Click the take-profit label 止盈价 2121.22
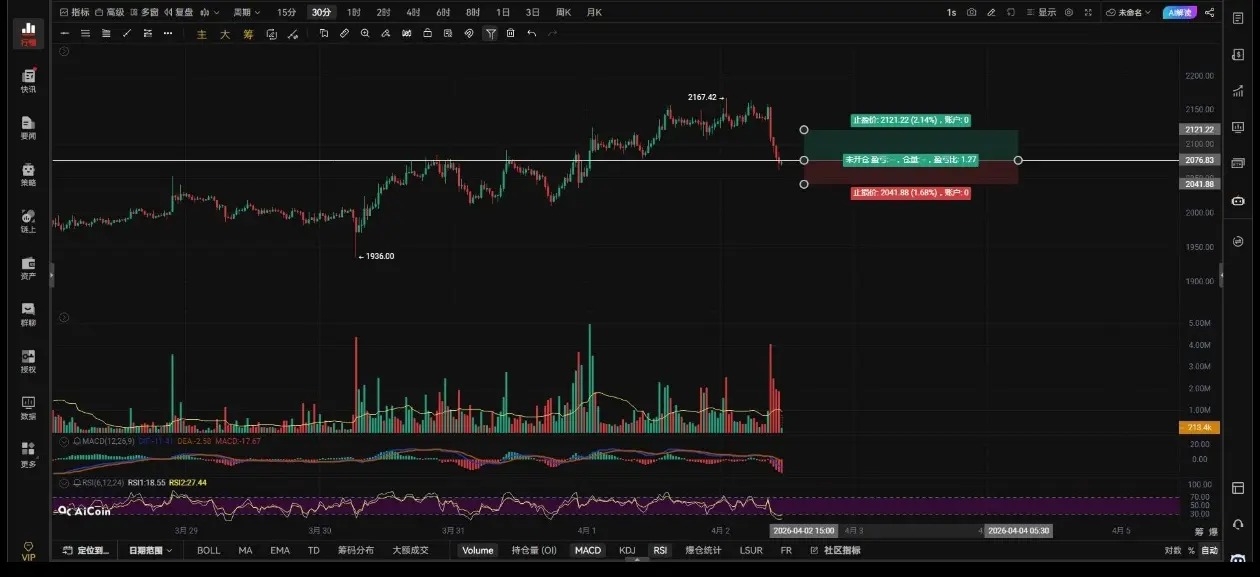Image resolution: width=1260 pixels, height=577 pixels. click(910, 120)
